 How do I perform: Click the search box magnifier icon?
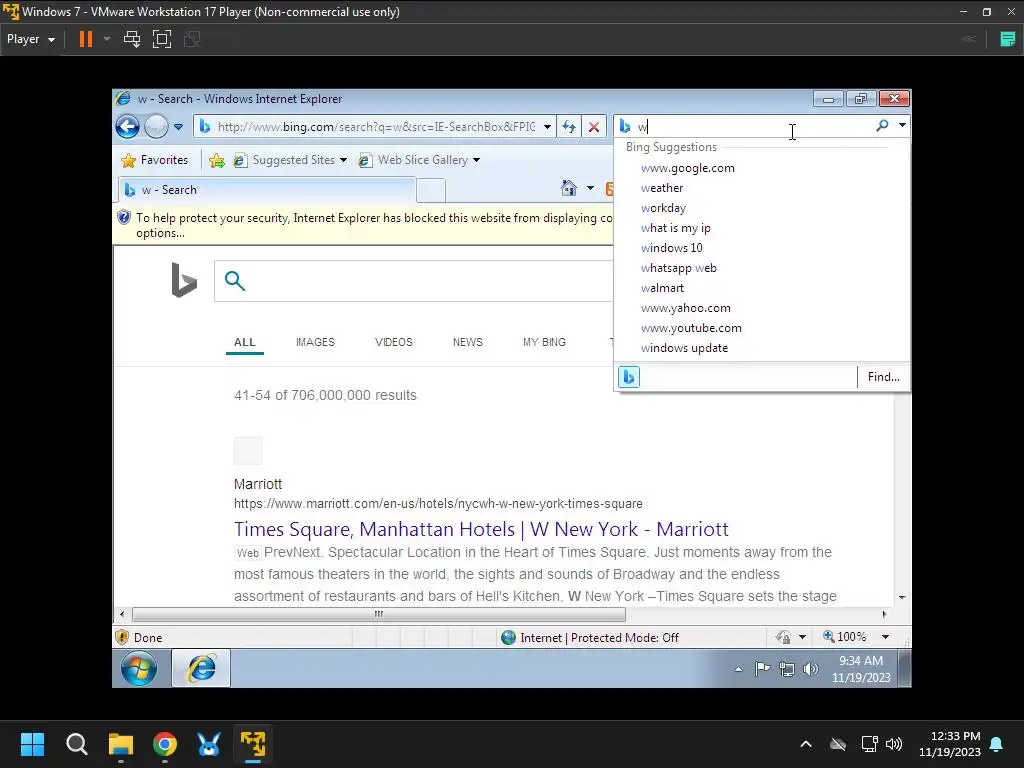click(x=882, y=125)
